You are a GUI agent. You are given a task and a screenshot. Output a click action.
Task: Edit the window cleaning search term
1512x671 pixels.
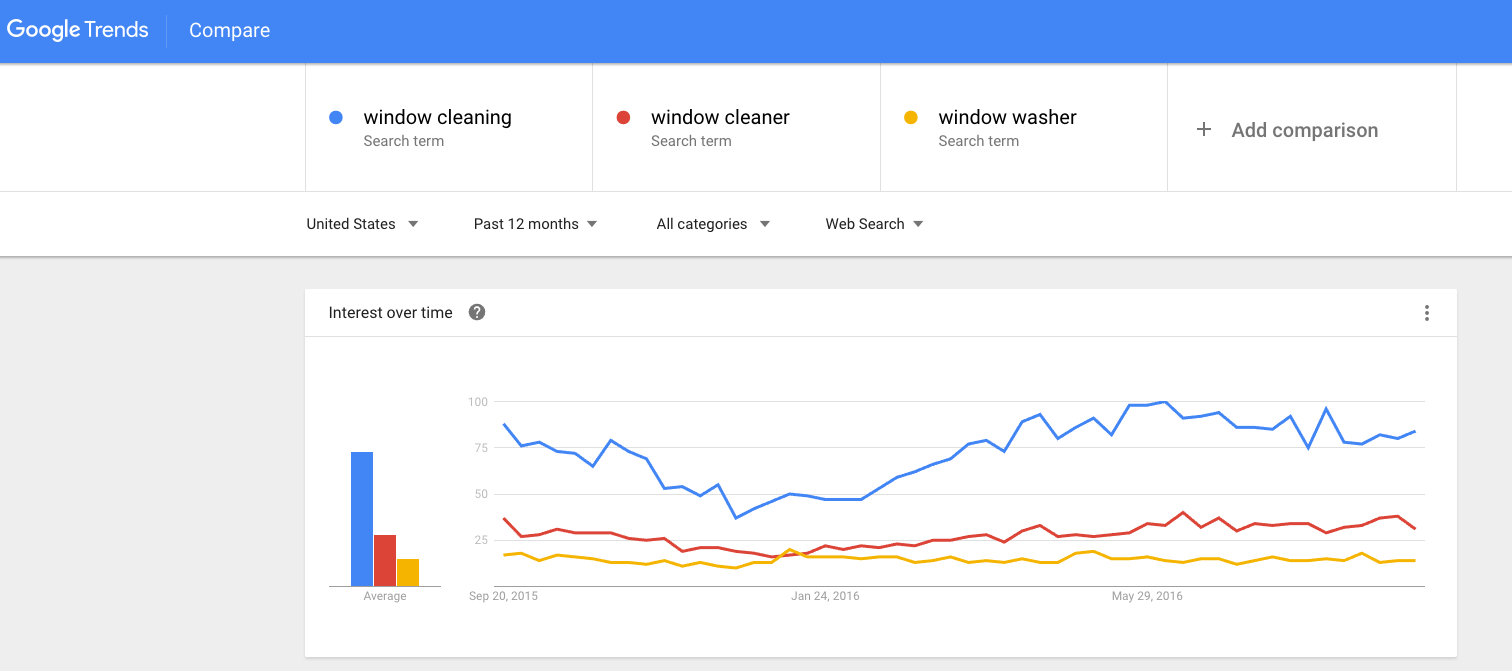coord(449,128)
